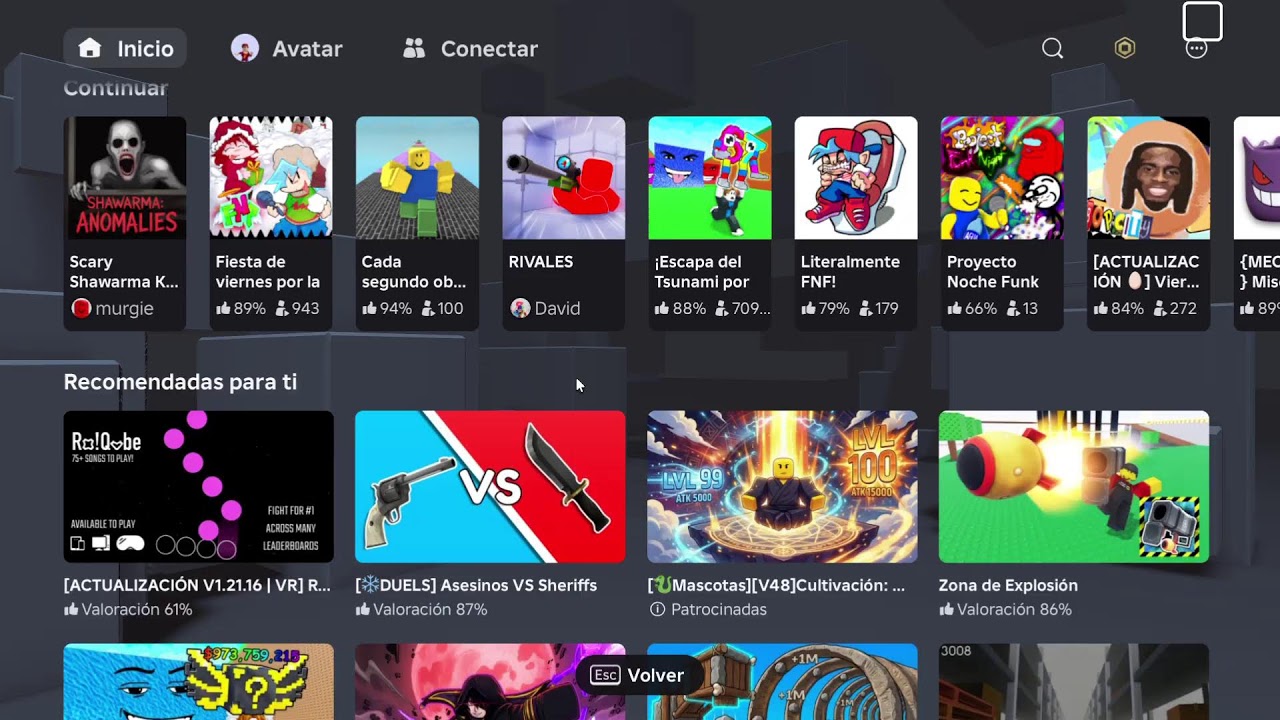Open the Recomendadas para ti section heading
The image size is (1280, 720).
pos(180,382)
